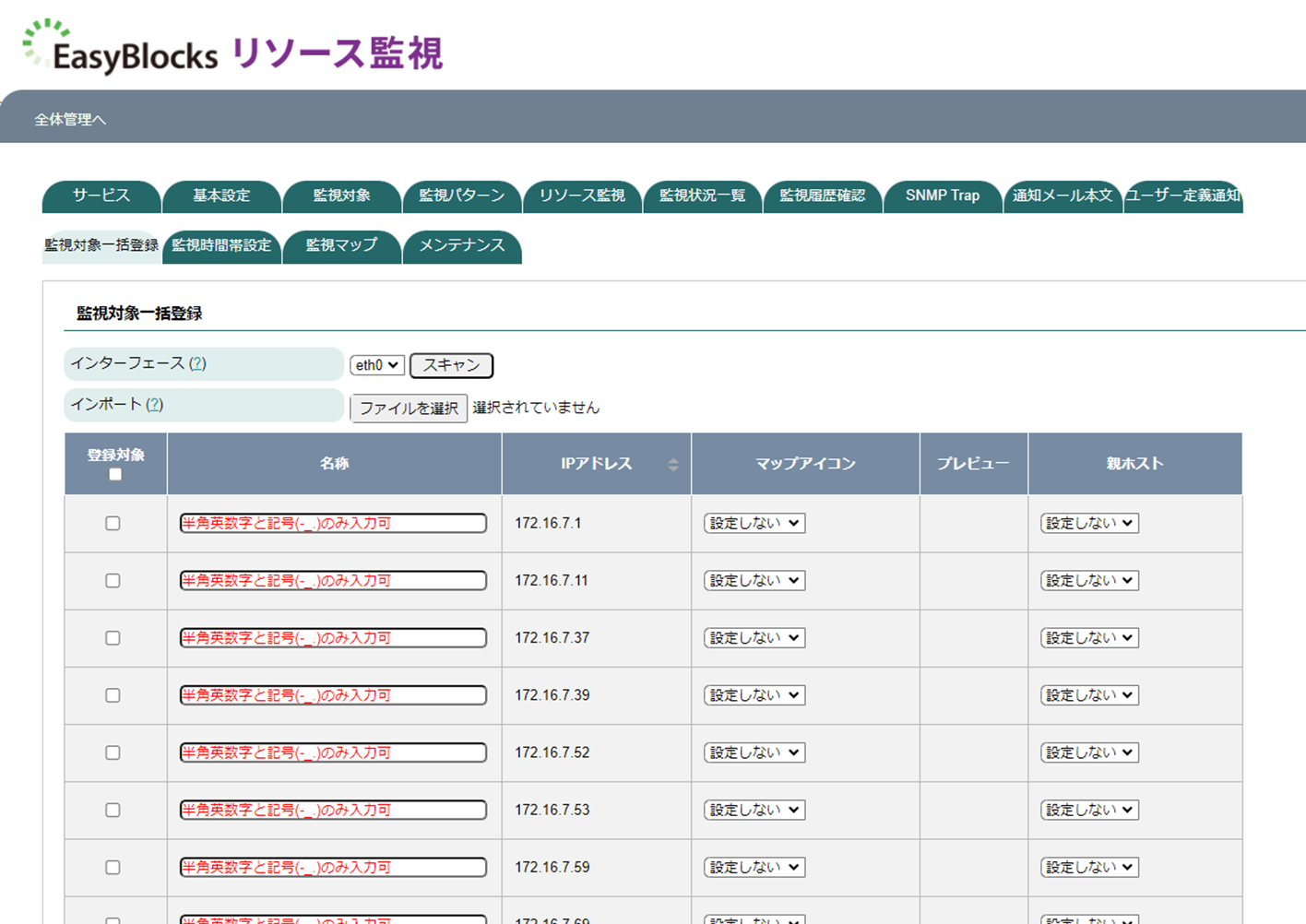1306x924 pixels.
Task: Open 親ホスト dropdown for 172.16.7.52
Action: [1089, 752]
